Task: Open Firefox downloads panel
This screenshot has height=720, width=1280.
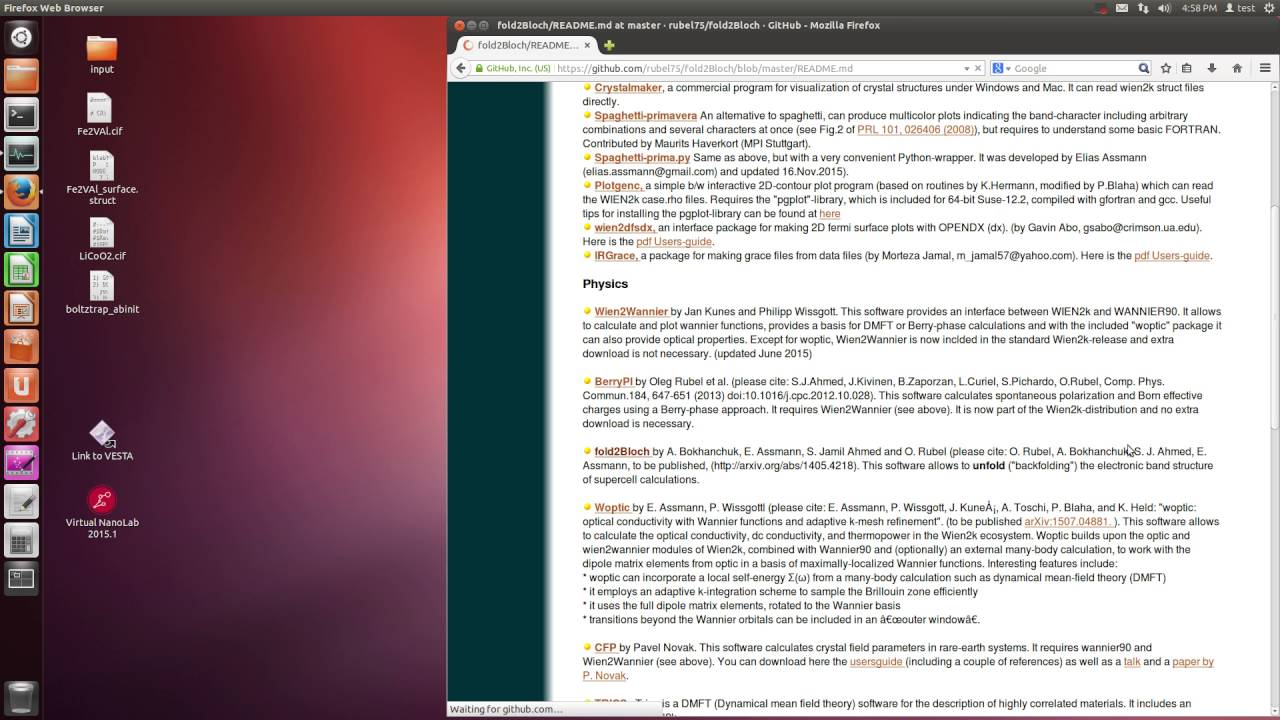Action: [1212, 68]
